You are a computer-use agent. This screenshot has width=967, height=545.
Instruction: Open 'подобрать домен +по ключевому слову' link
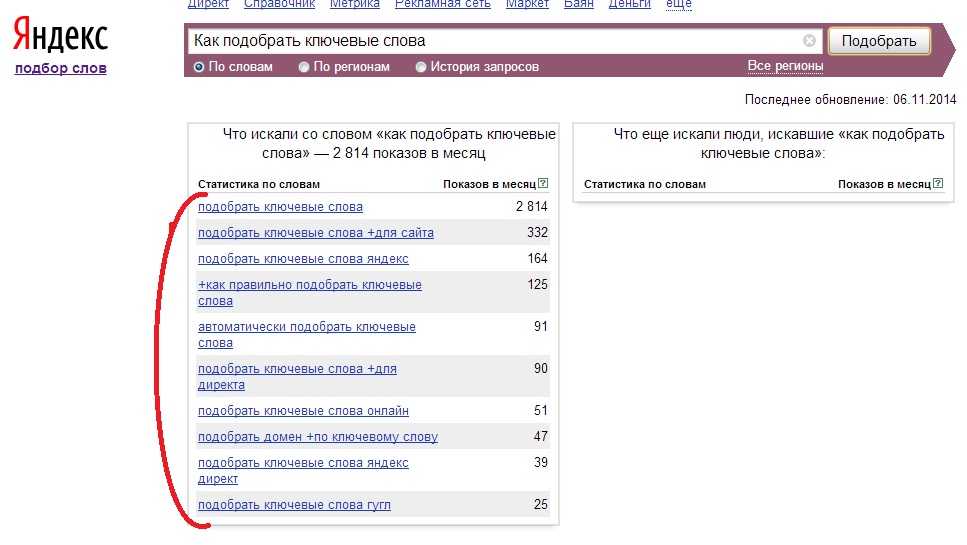tap(318, 436)
